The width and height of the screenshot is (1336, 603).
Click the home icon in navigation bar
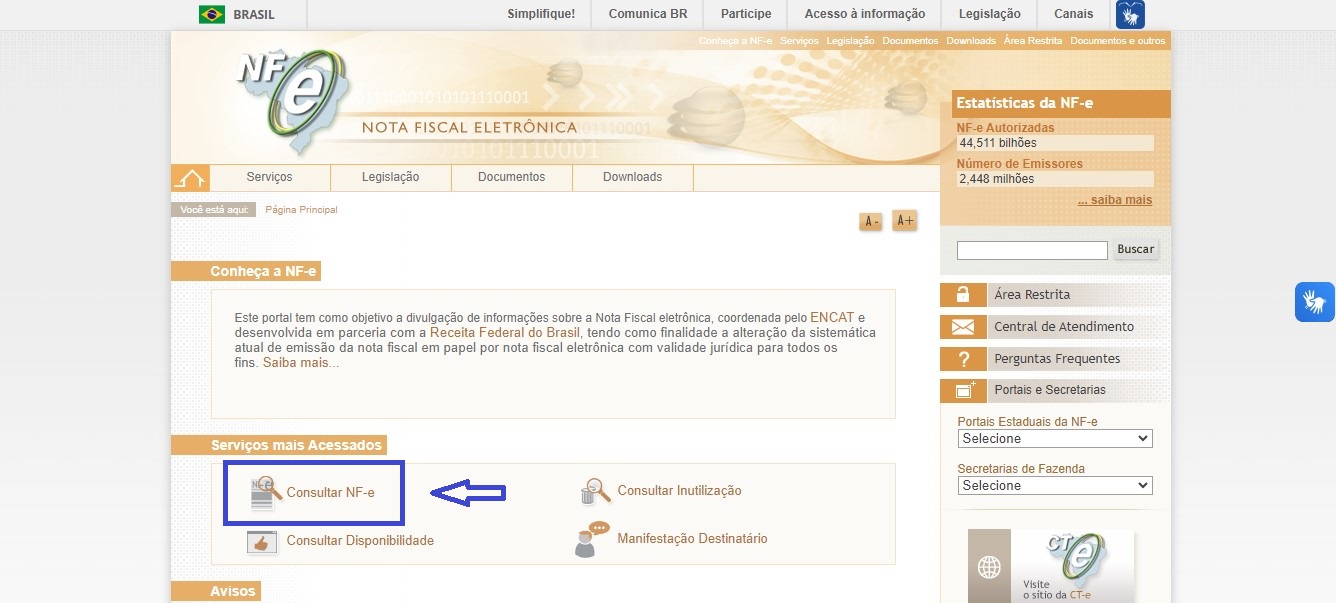(189, 178)
